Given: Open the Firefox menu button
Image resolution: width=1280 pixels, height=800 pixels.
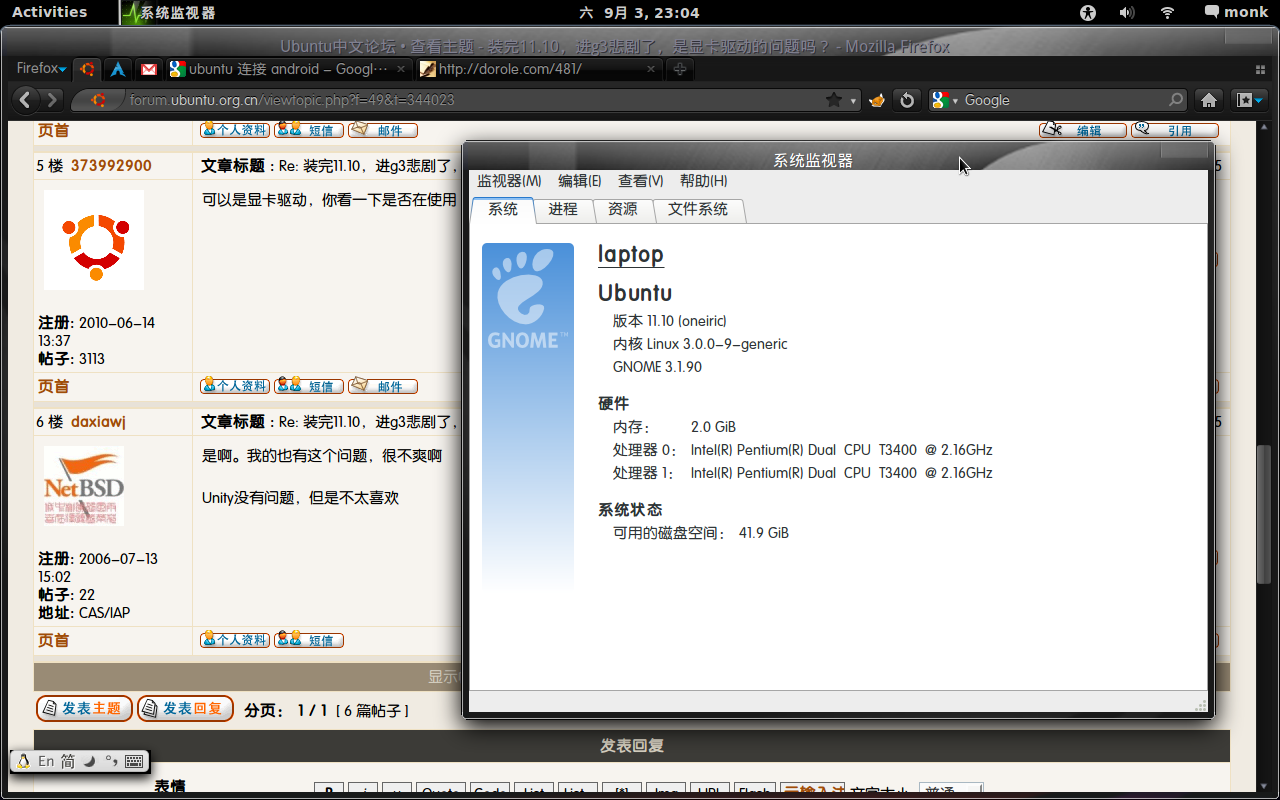Looking at the screenshot, I should click(41, 69).
